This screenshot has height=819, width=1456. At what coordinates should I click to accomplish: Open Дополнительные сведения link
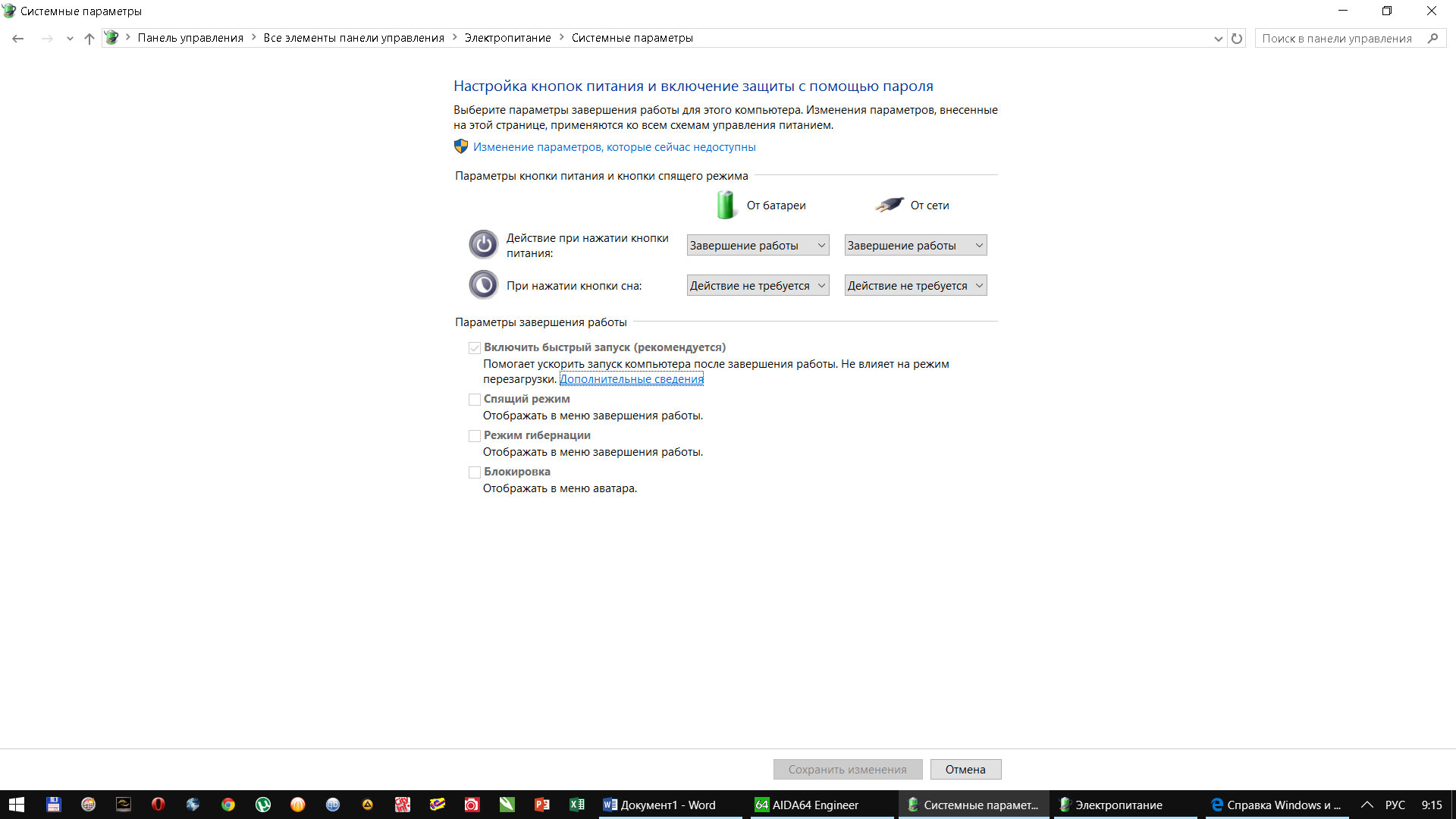632,379
